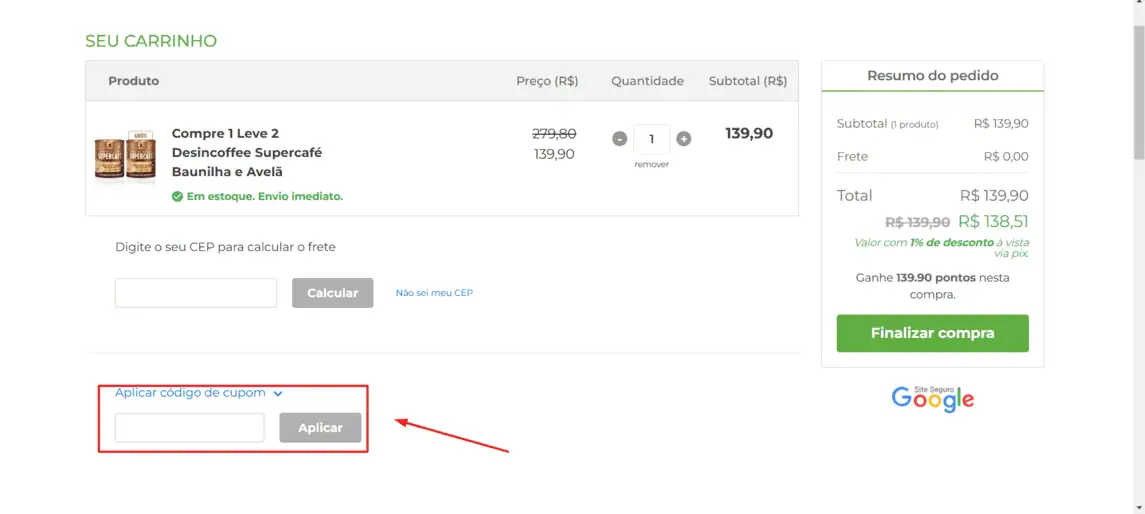Select the 'Resumo do pedido' heading
The height and width of the screenshot is (514, 1145).
(x=933, y=76)
